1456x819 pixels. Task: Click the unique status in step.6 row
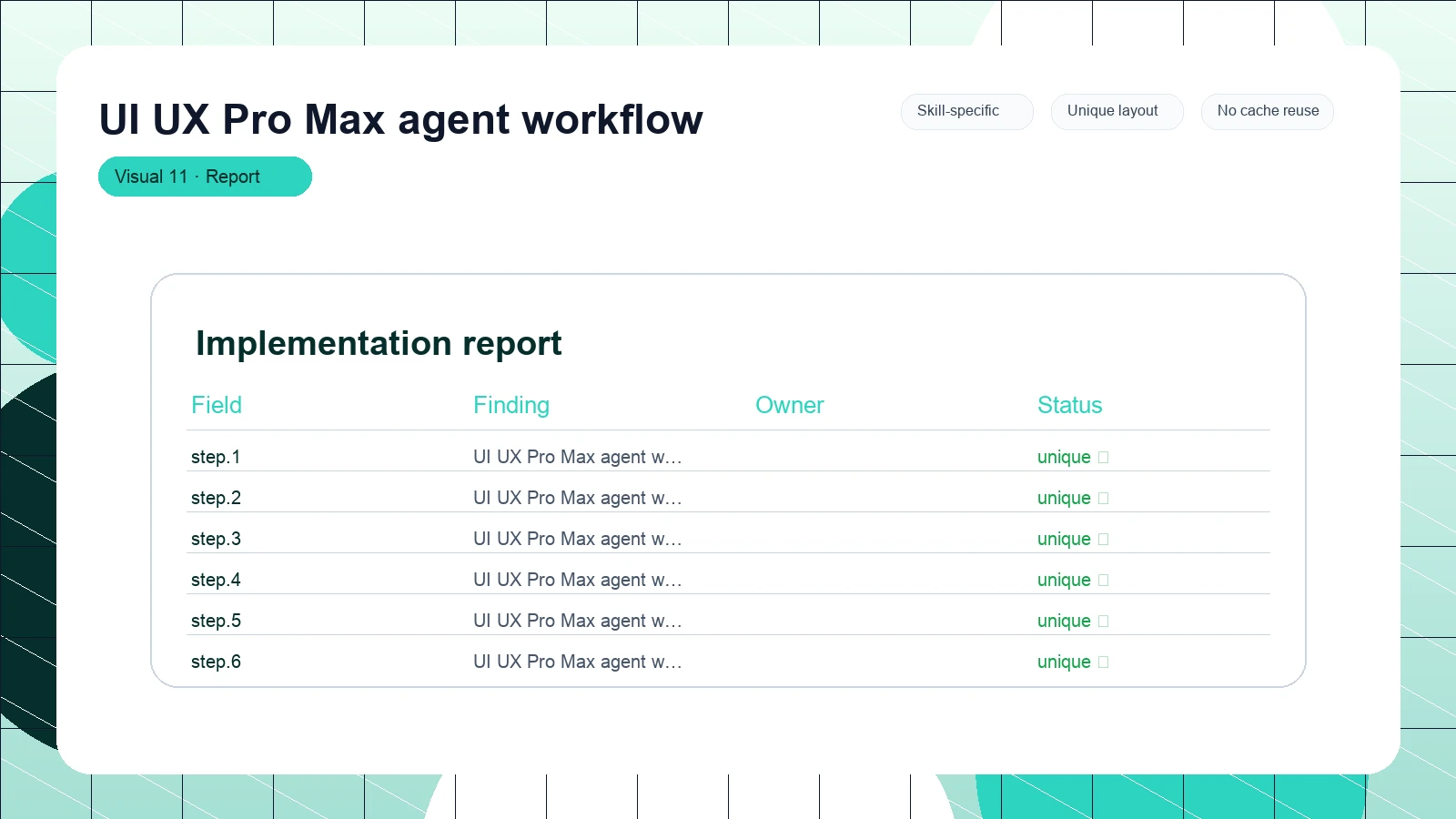click(x=1073, y=662)
